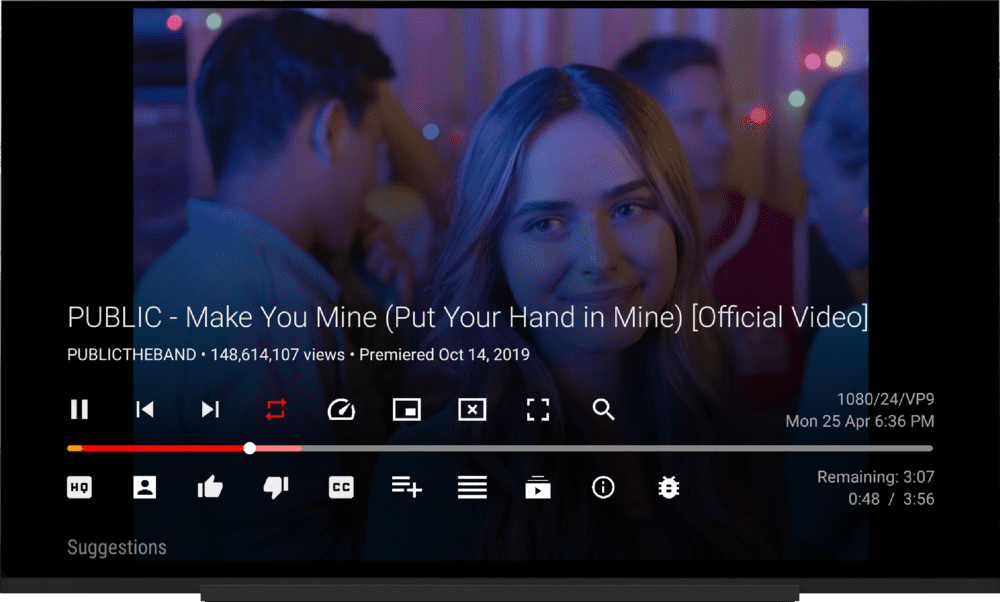Image resolution: width=1000 pixels, height=602 pixels.
Task: Open the video collection play icon
Action: click(538, 487)
